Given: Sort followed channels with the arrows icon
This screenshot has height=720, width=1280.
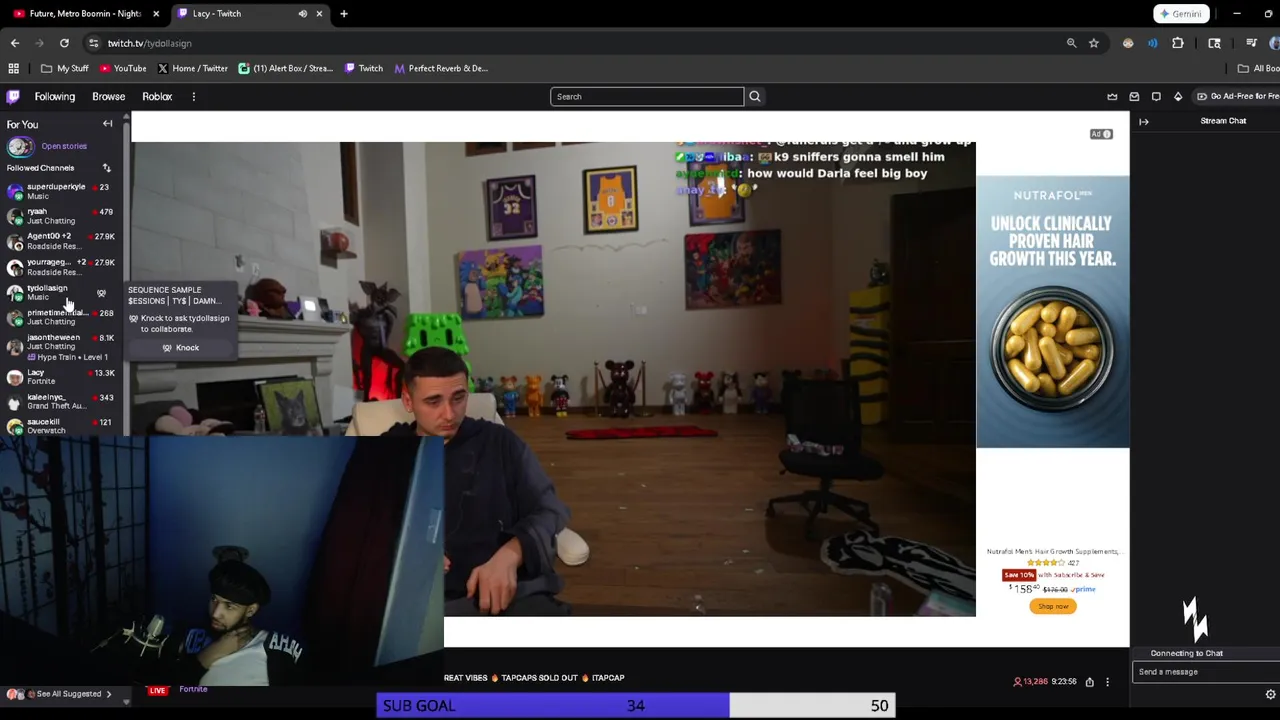Looking at the screenshot, I should 106,168.
